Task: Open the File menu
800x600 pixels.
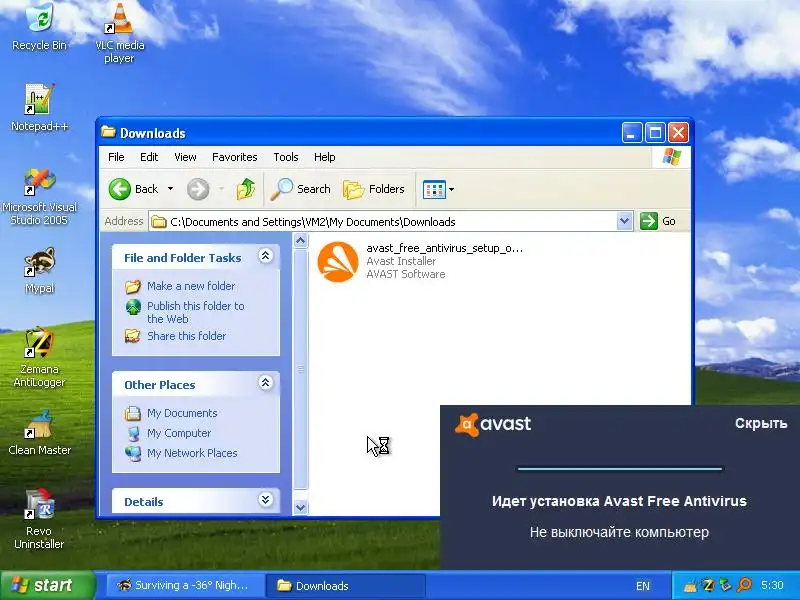Action: point(116,157)
